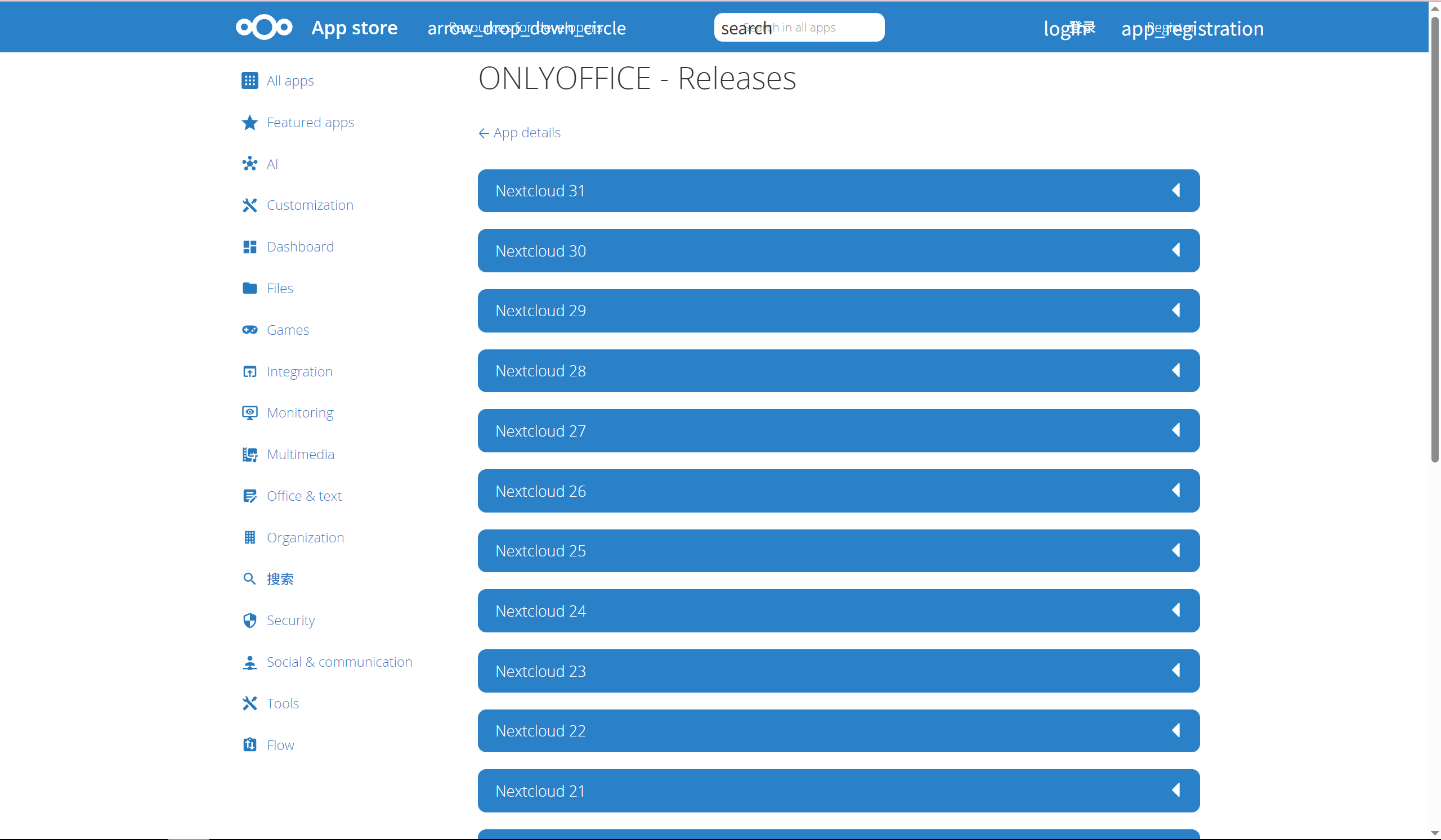Viewport: 1441px width, 840px height.
Task: Click the Office & text icon
Action: click(249, 496)
